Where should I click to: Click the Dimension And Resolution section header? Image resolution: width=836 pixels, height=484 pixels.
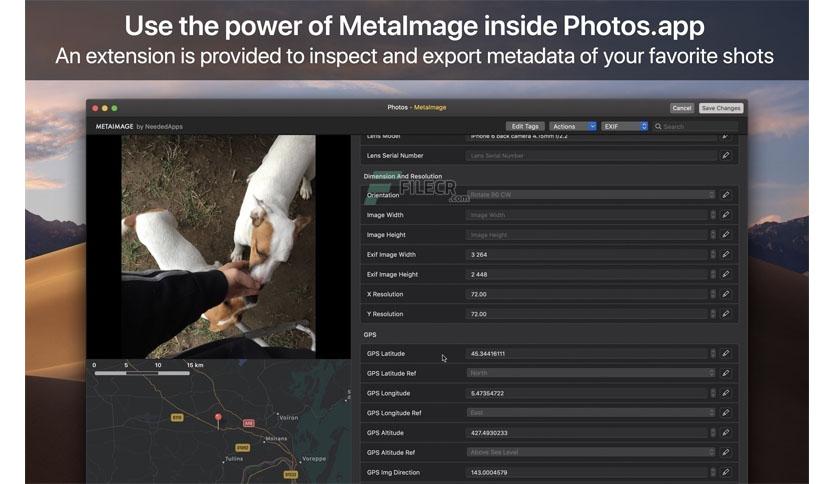coord(403,176)
